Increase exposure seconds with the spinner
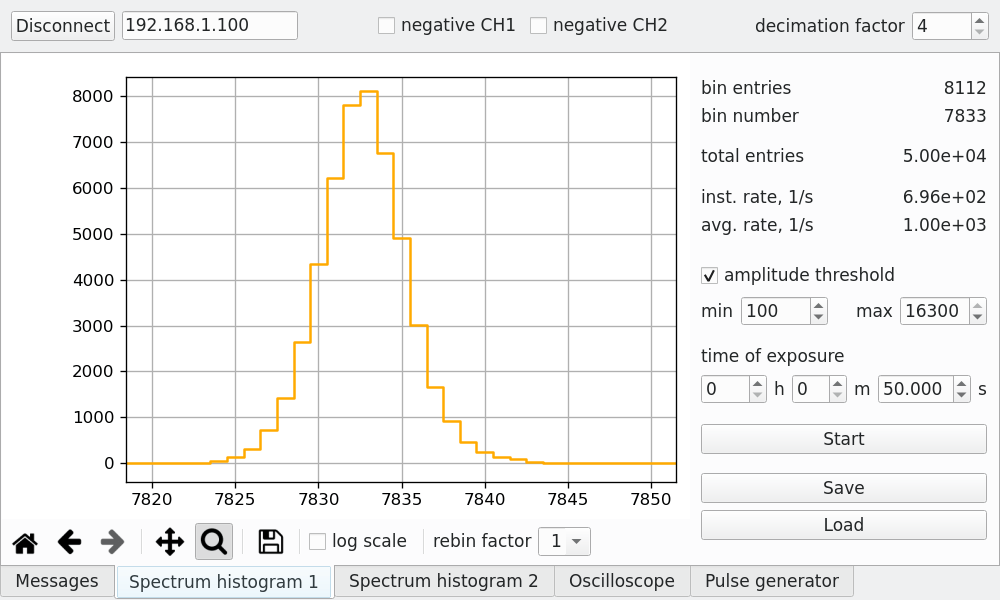 (x=959, y=382)
